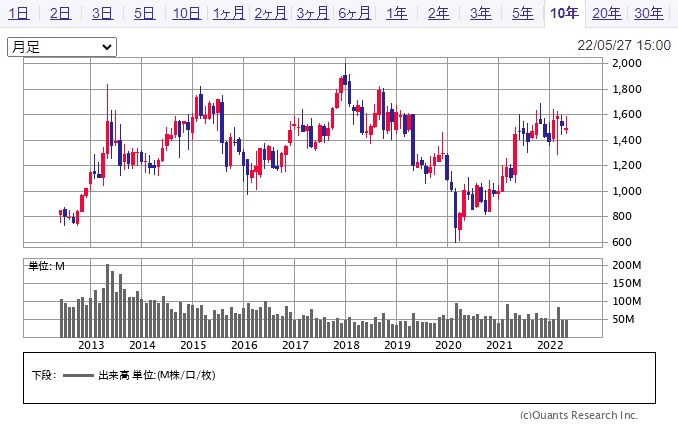
Task: Click the 2014 year axis label
Action: (142, 345)
